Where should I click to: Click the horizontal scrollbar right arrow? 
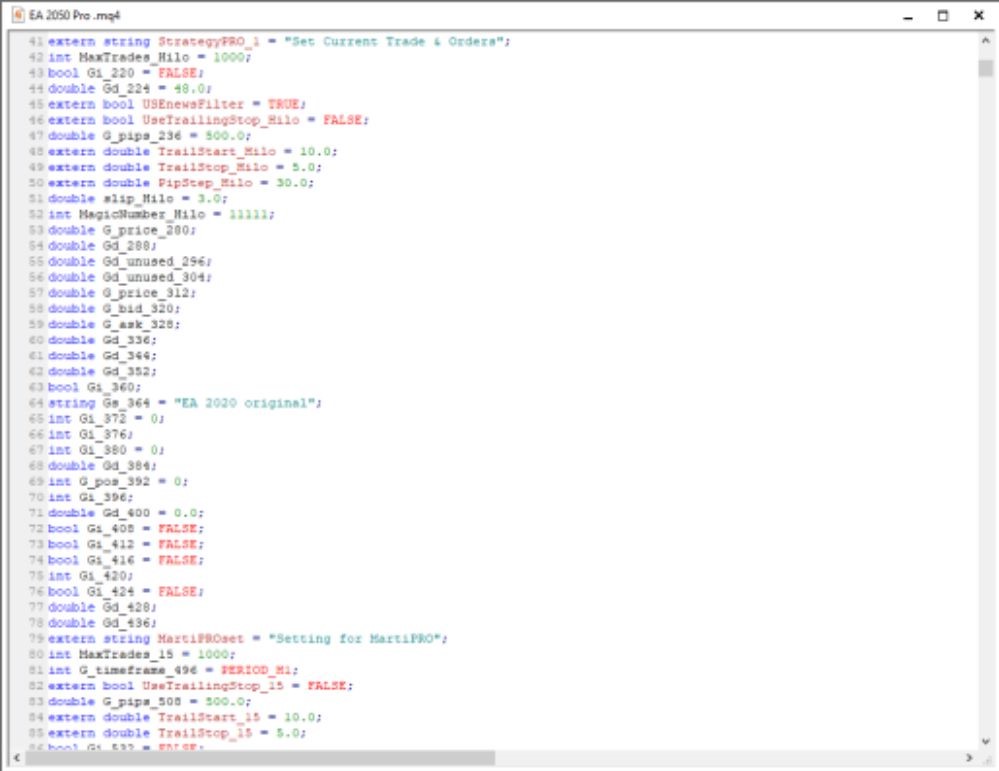coord(969,757)
